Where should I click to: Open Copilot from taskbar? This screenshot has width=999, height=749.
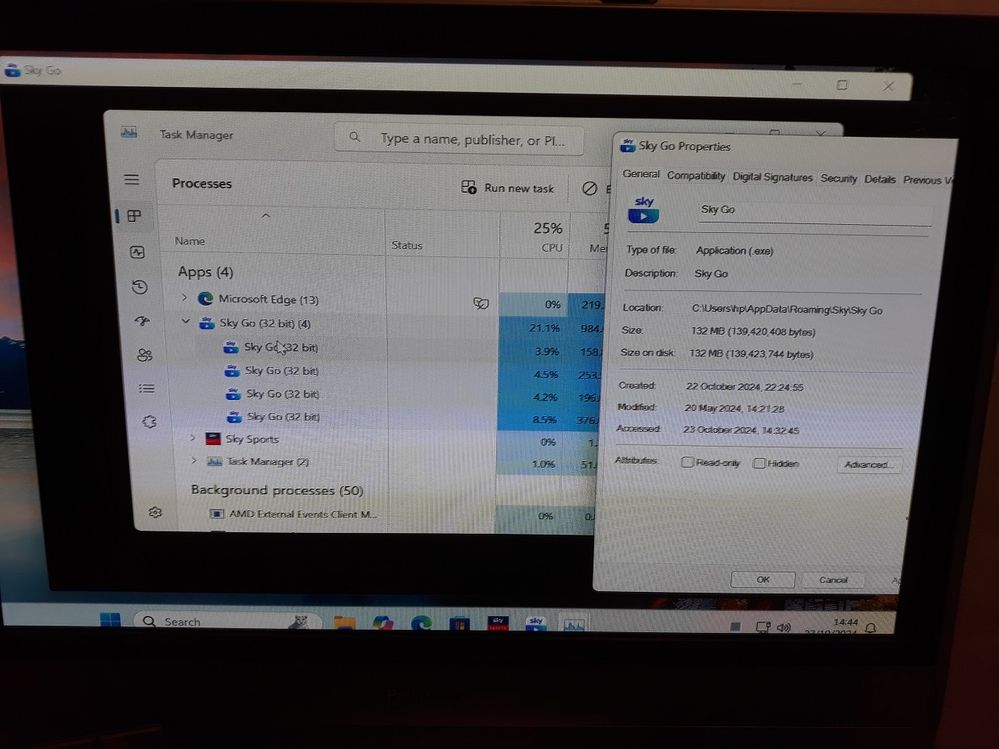383,623
